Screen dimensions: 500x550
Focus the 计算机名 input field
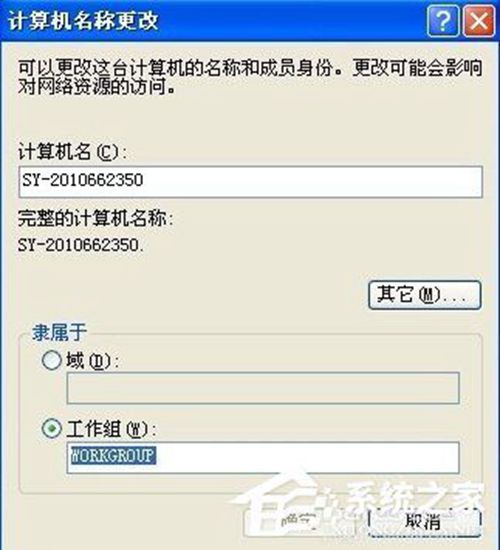251,182
